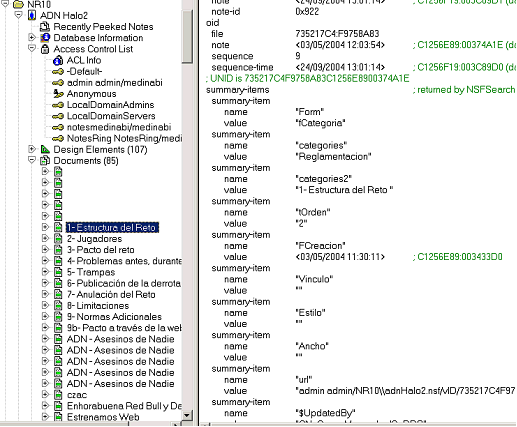Image resolution: width=517 pixels, height=427 pixels.
Task: Select the Estrenamos Web document
Action: click(x=103, y=417)
